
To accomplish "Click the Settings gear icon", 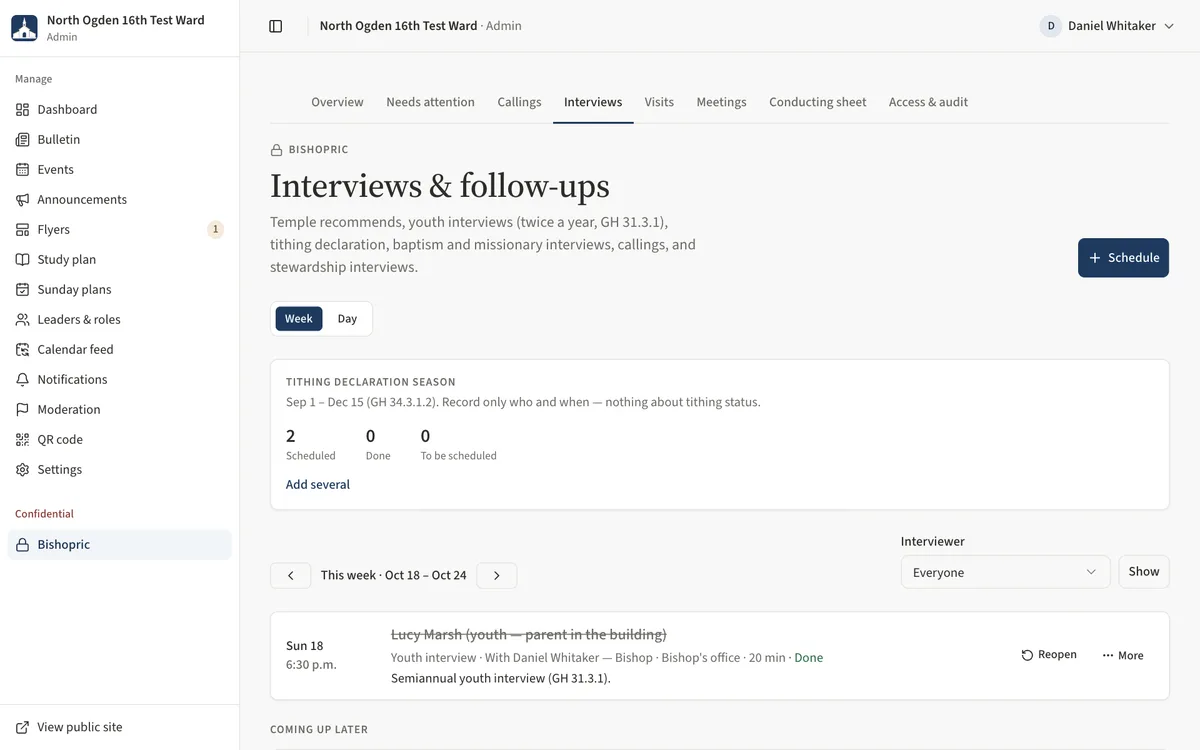I will 23,469.
